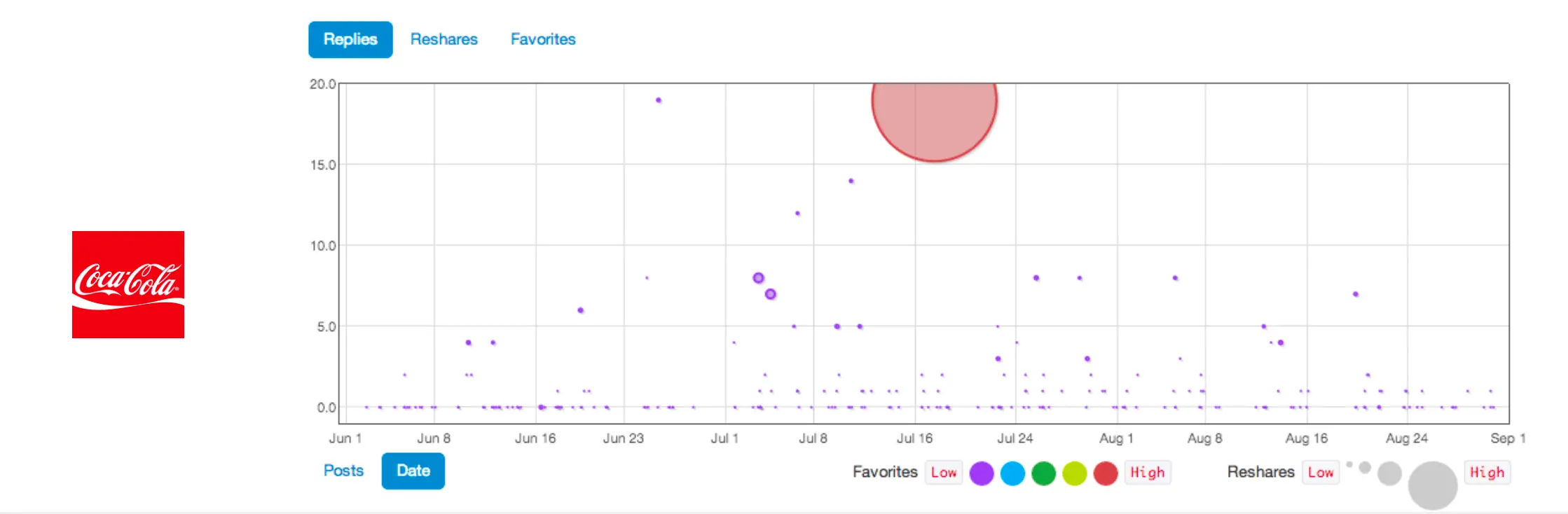Click the largest gray Reshares legend circle
1568x514 pixels.
1433,485
